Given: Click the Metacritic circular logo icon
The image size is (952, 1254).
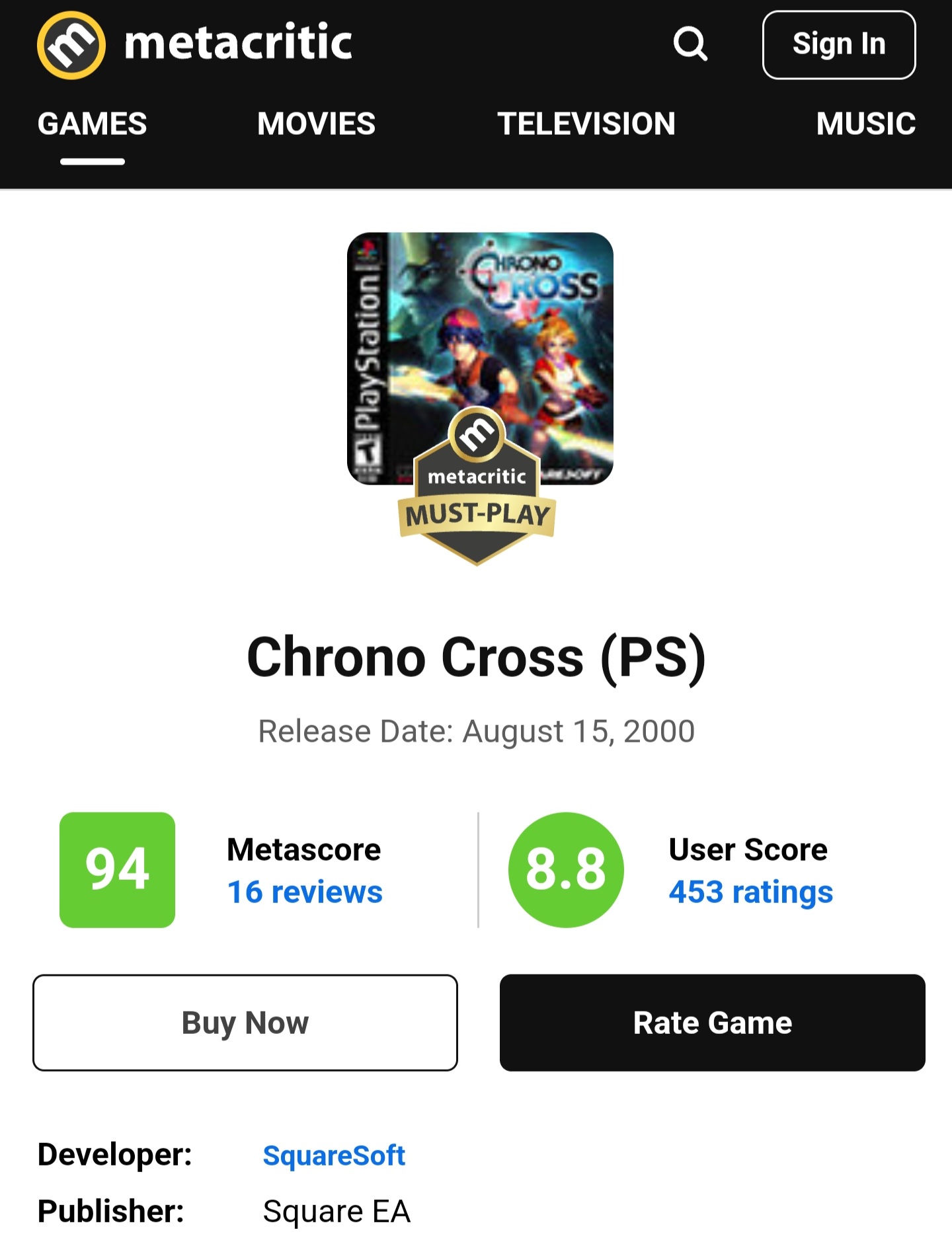Looking at the screenshot, I should click(x=71, y=45).
